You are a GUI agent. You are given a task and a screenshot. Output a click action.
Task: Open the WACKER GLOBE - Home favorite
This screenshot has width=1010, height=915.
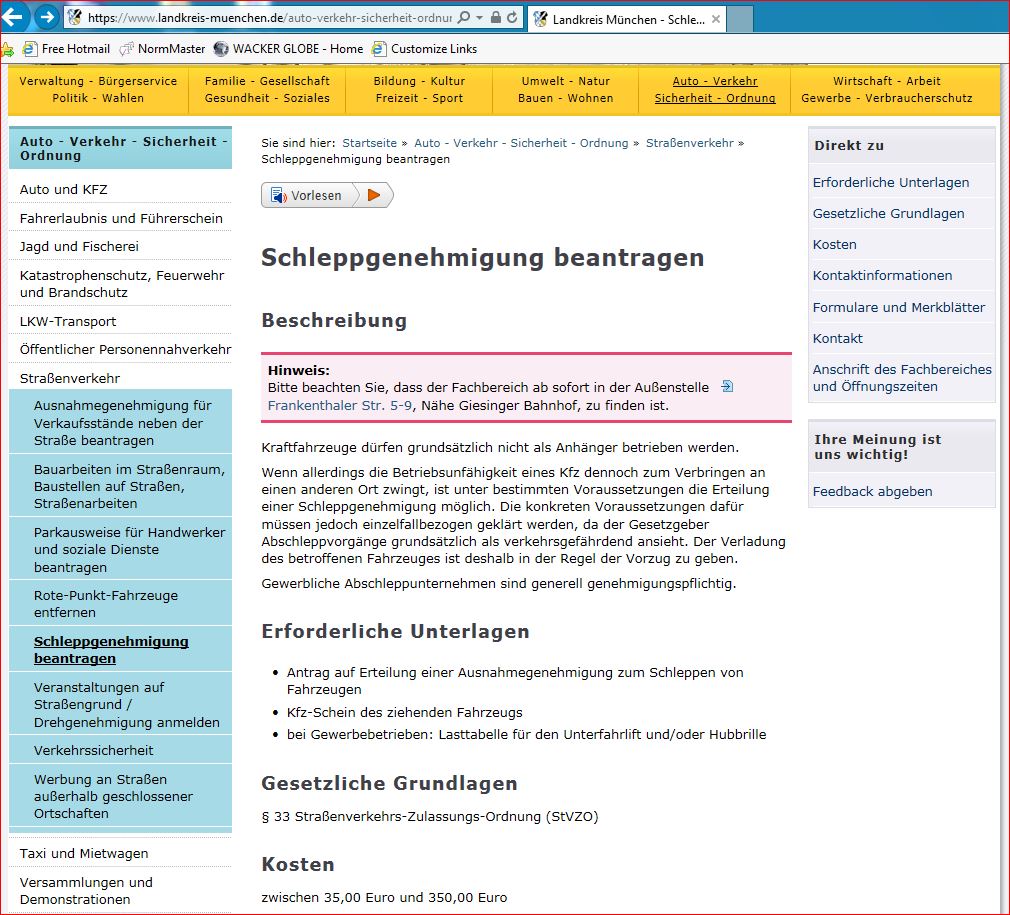(x=289, y=49)
